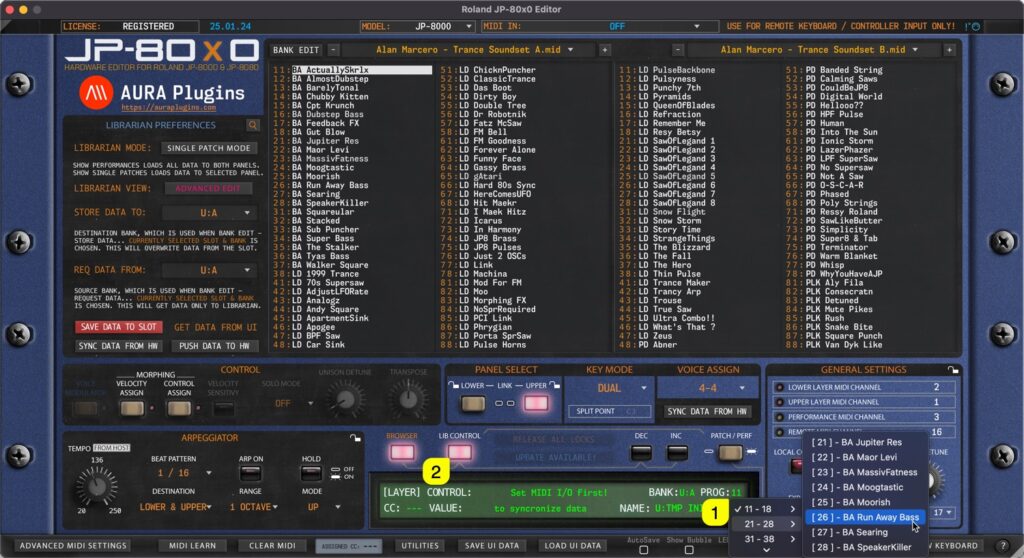Open the 31 - 38 submenu

coord(765,539)
